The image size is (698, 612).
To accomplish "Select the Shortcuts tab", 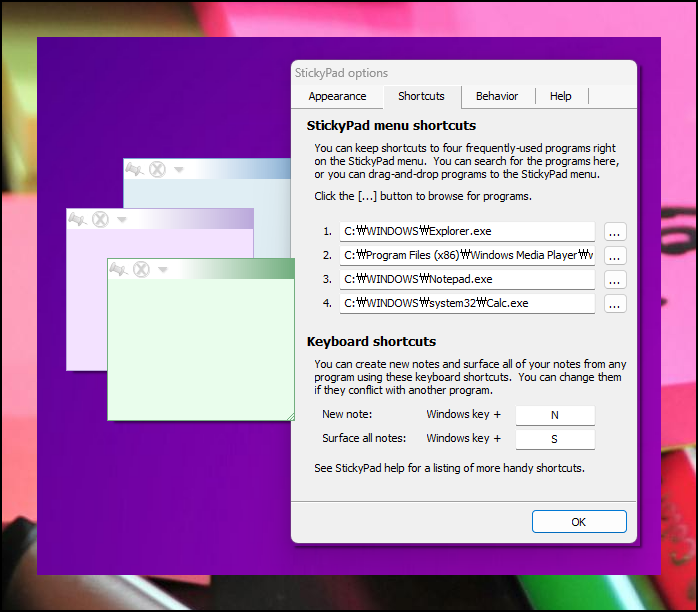I will 421,96.
